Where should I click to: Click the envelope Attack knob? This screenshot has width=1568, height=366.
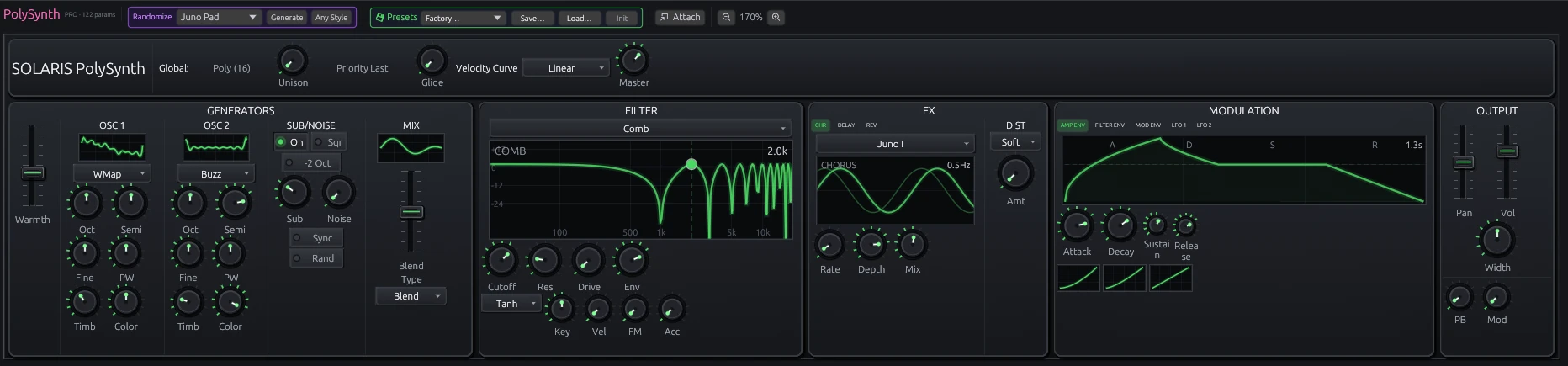tap(1077, 225)
